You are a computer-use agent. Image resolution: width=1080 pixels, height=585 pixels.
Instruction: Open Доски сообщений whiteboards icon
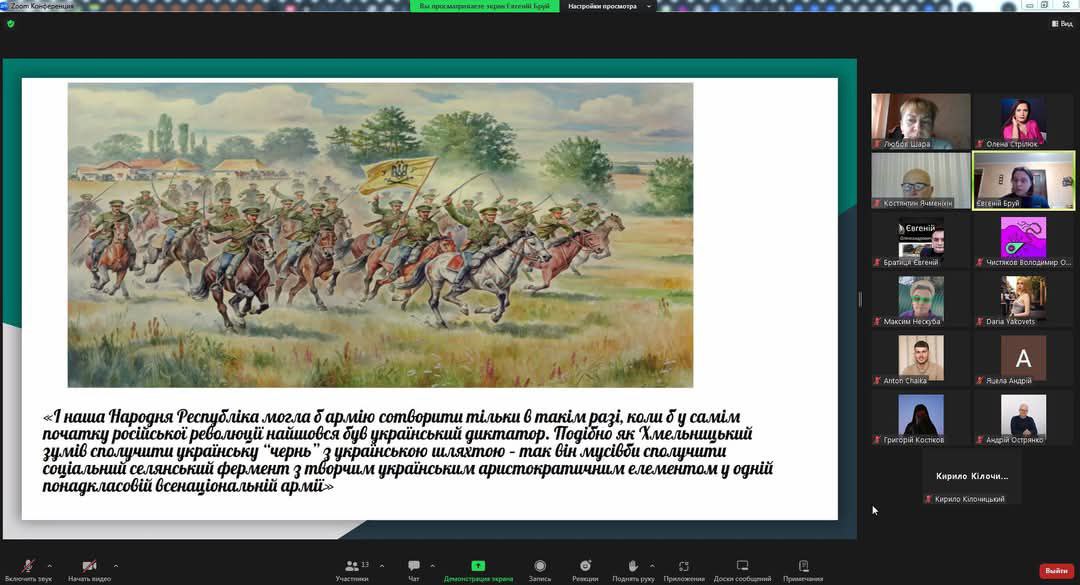[x=742, y=566]
